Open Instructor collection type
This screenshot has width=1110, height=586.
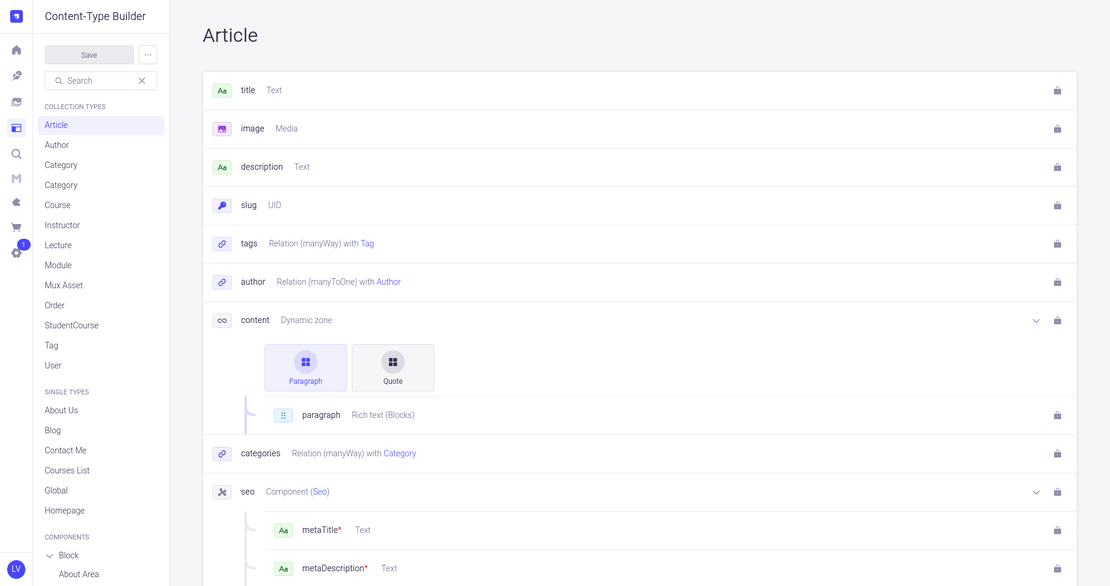(x=62, y=225)
